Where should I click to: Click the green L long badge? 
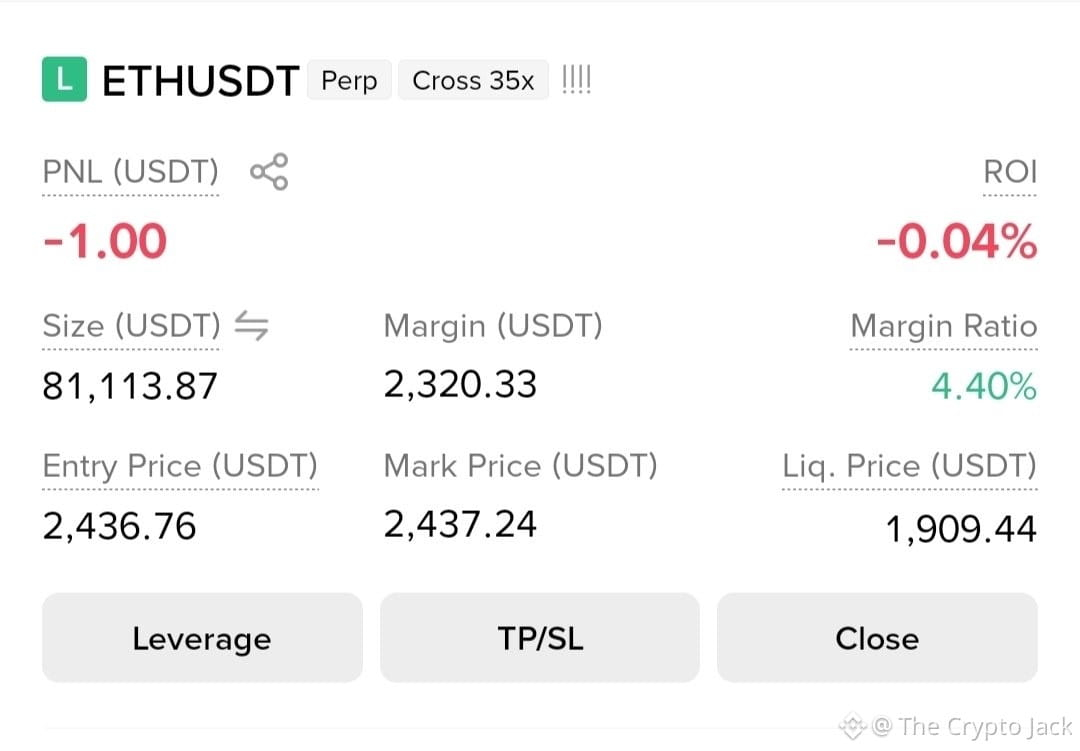65,79
